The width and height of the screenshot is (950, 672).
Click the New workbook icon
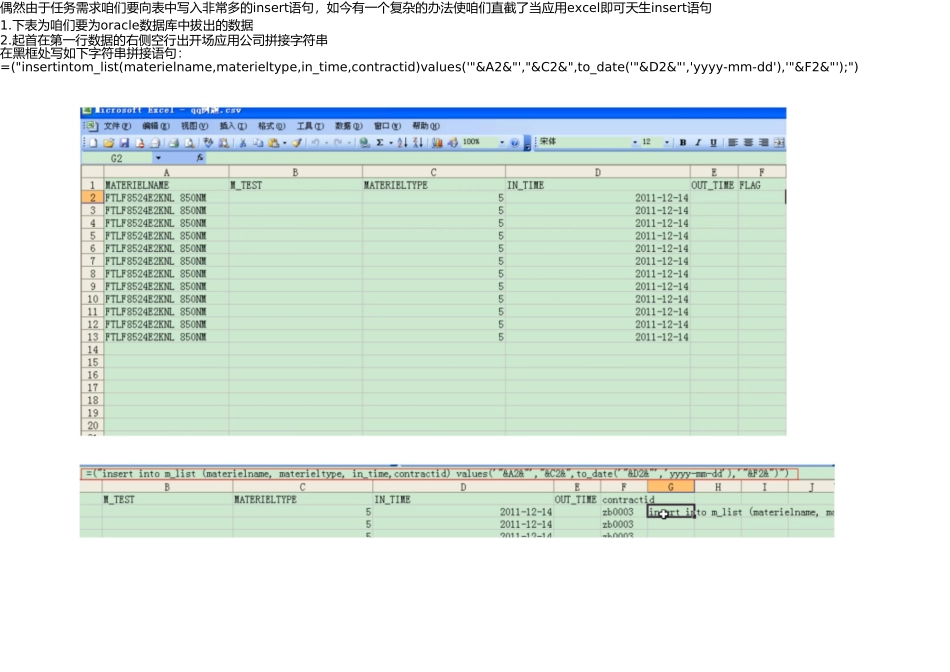93,143
